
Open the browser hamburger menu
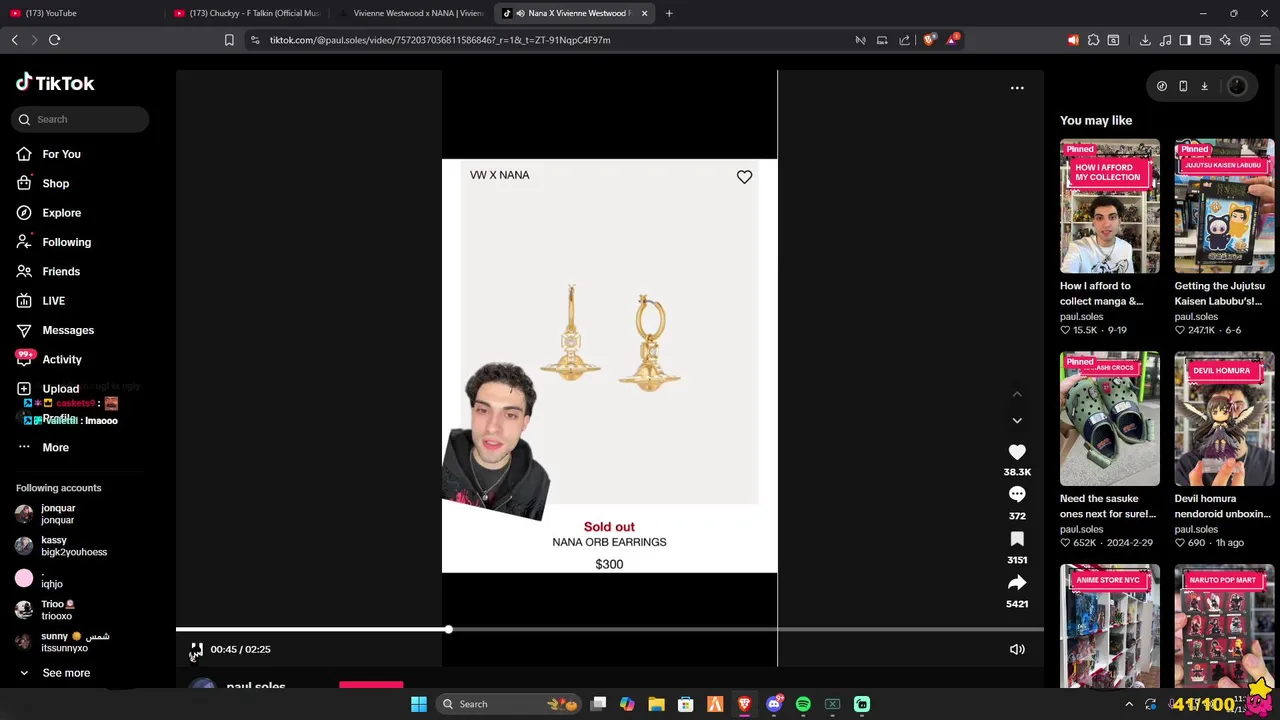(x=1265, y=40)
